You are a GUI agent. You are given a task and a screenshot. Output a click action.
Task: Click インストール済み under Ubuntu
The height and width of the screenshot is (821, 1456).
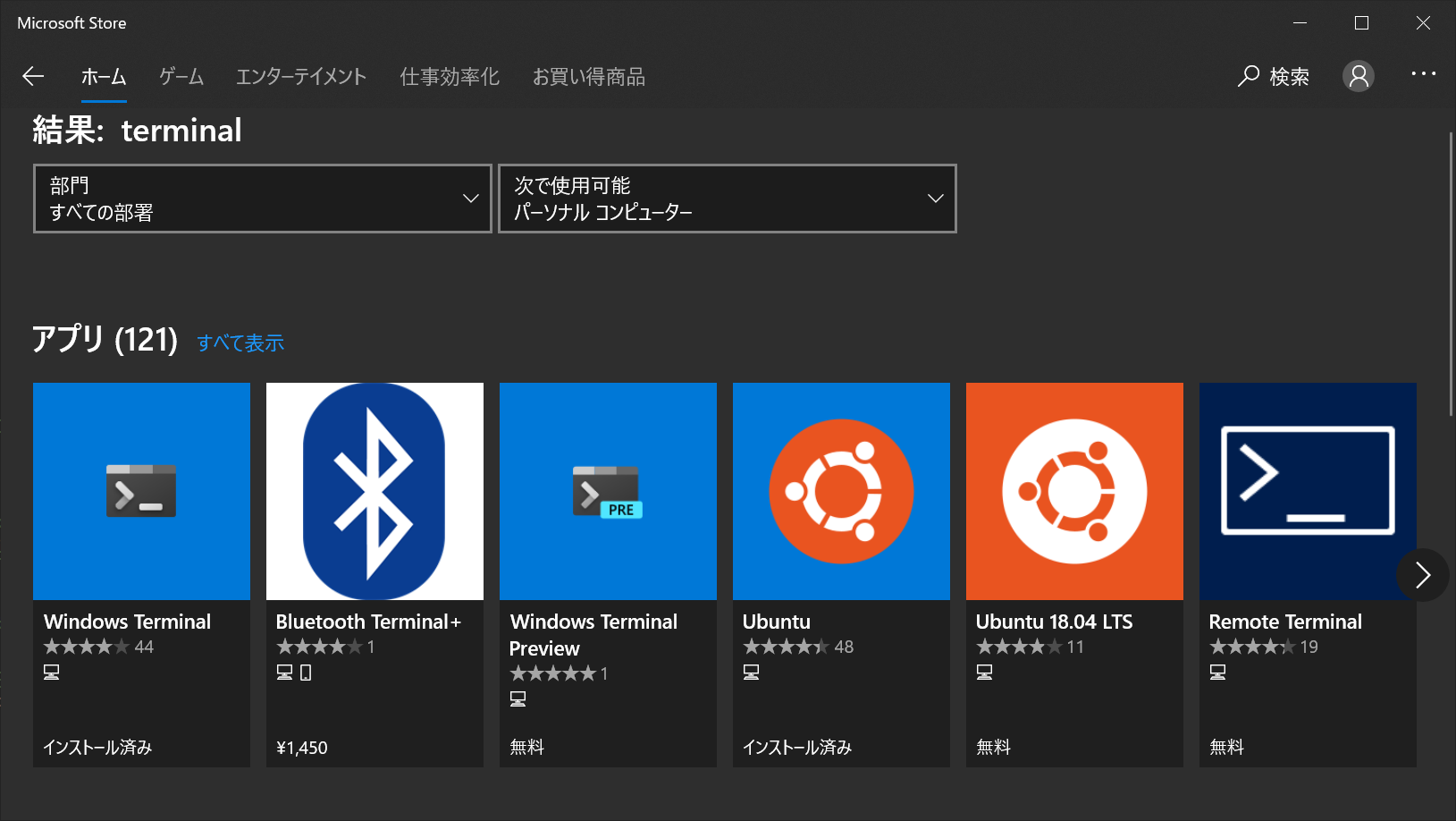(x=797, y=748)
